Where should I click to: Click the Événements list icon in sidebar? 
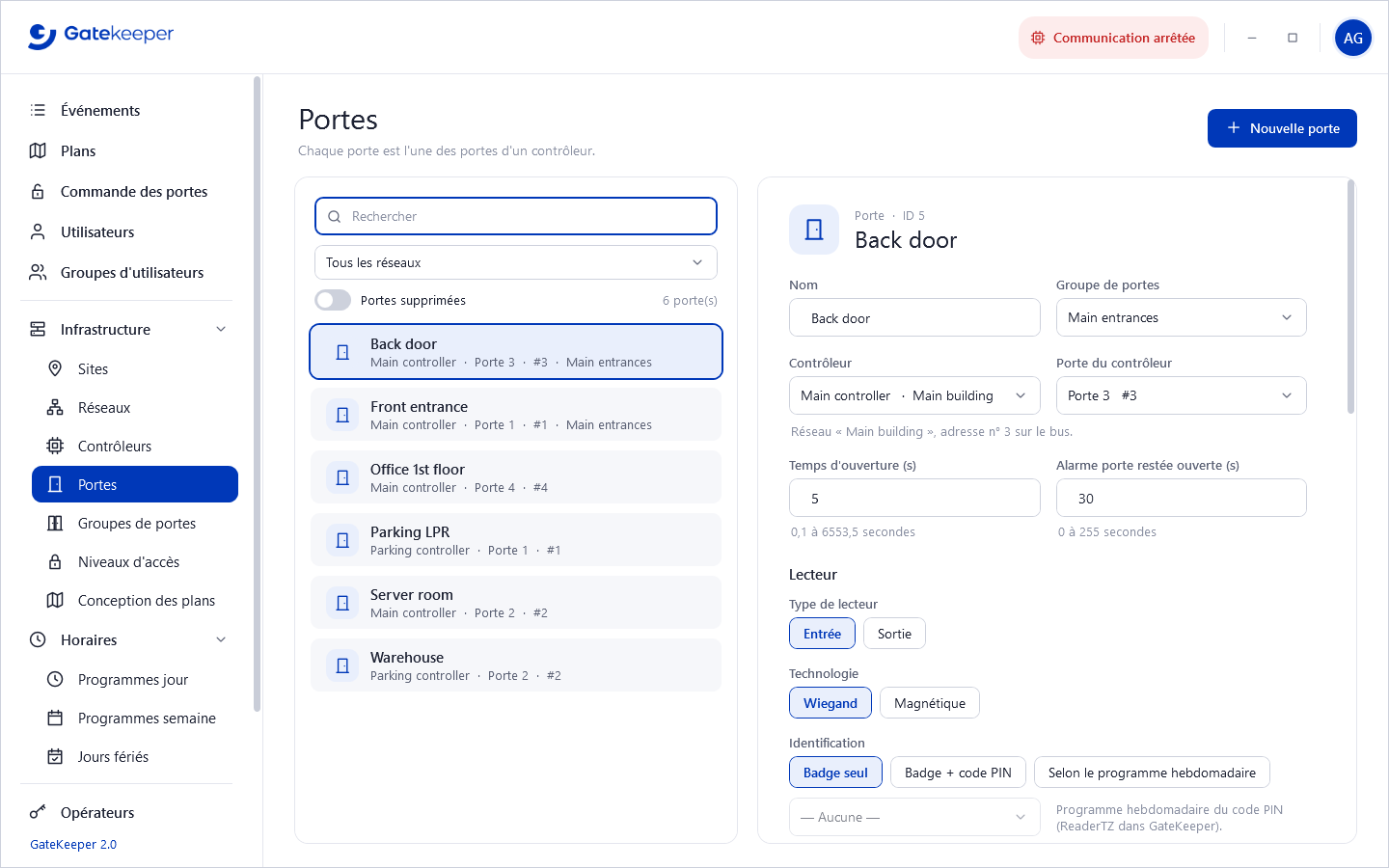(x=38, y=110)
